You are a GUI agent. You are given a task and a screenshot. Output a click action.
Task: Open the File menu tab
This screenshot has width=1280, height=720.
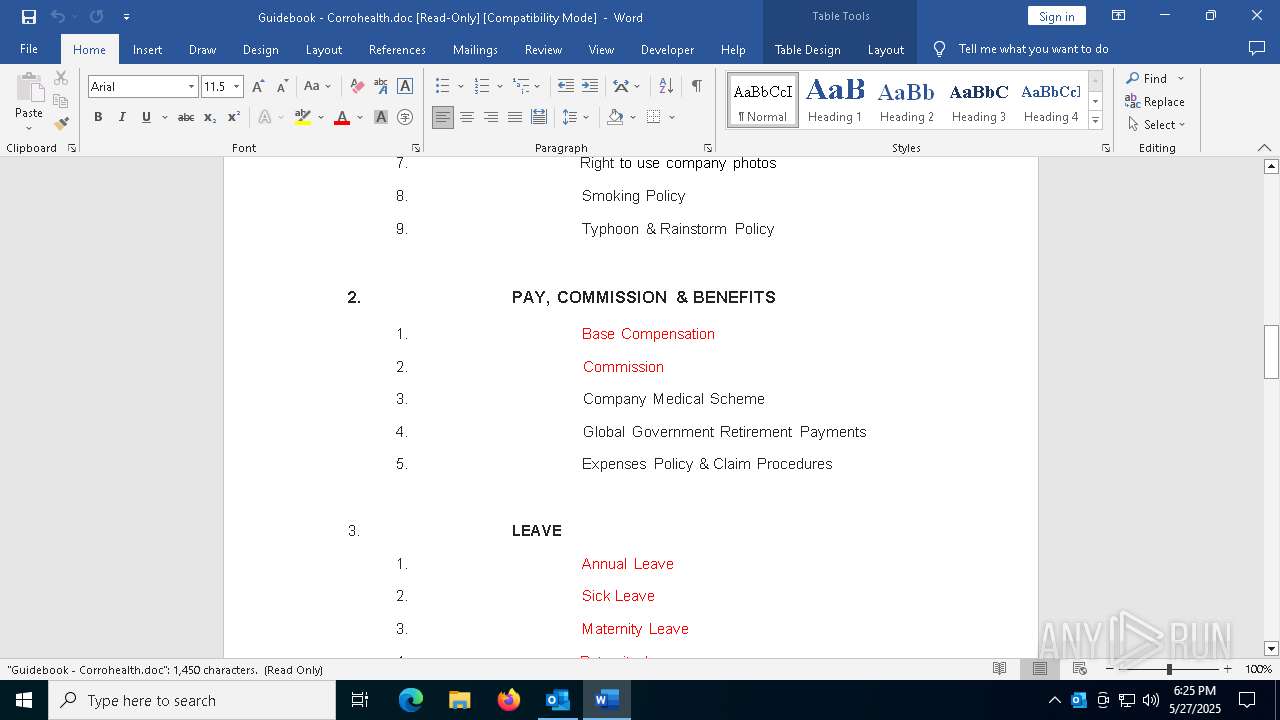click(x=29, y=49)
